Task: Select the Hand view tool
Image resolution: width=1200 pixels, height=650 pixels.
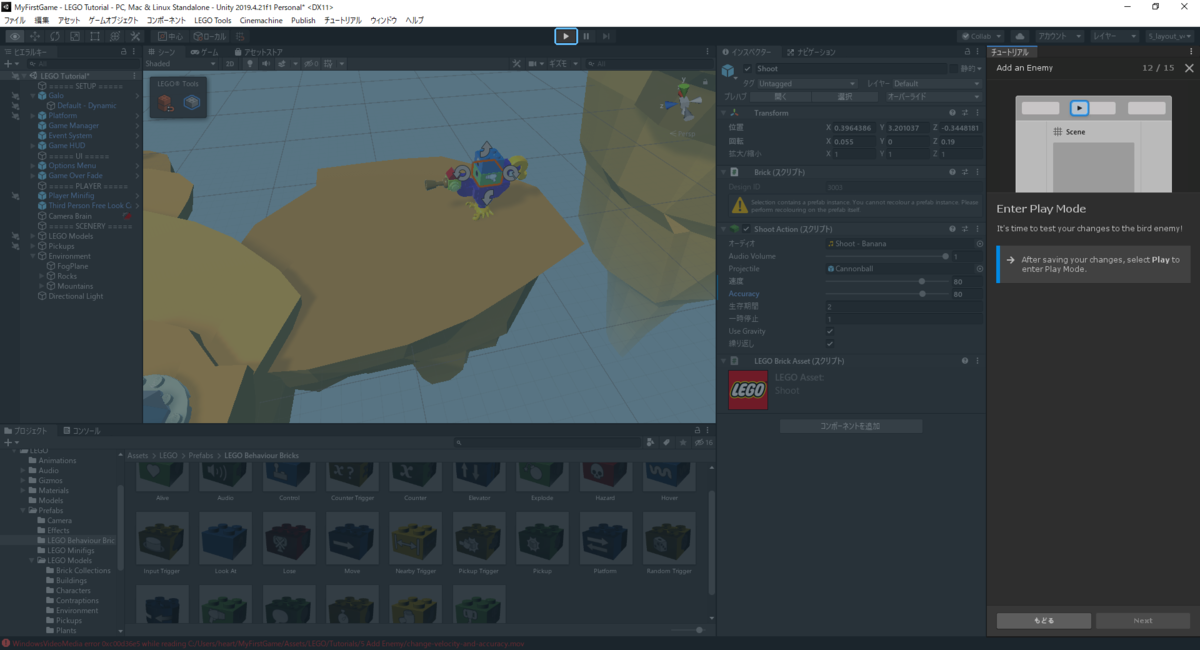Action: [x=16, y=36]
